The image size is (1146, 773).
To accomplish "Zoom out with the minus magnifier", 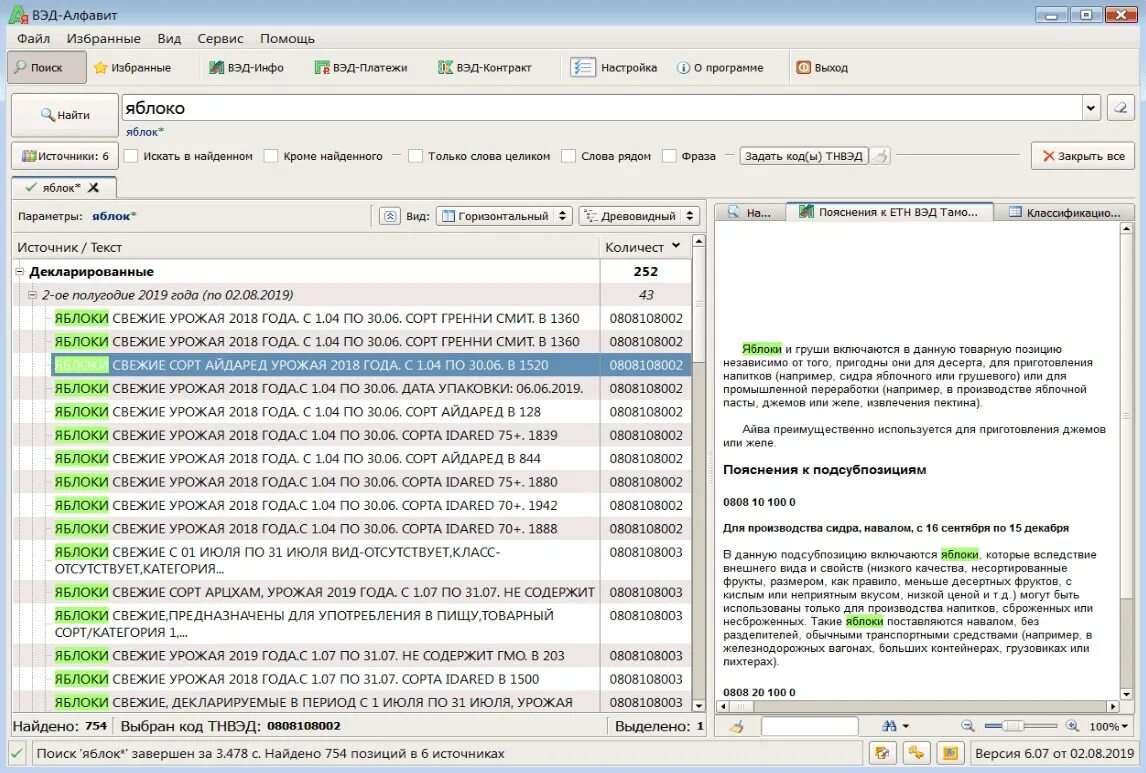I will pos(968,726).
